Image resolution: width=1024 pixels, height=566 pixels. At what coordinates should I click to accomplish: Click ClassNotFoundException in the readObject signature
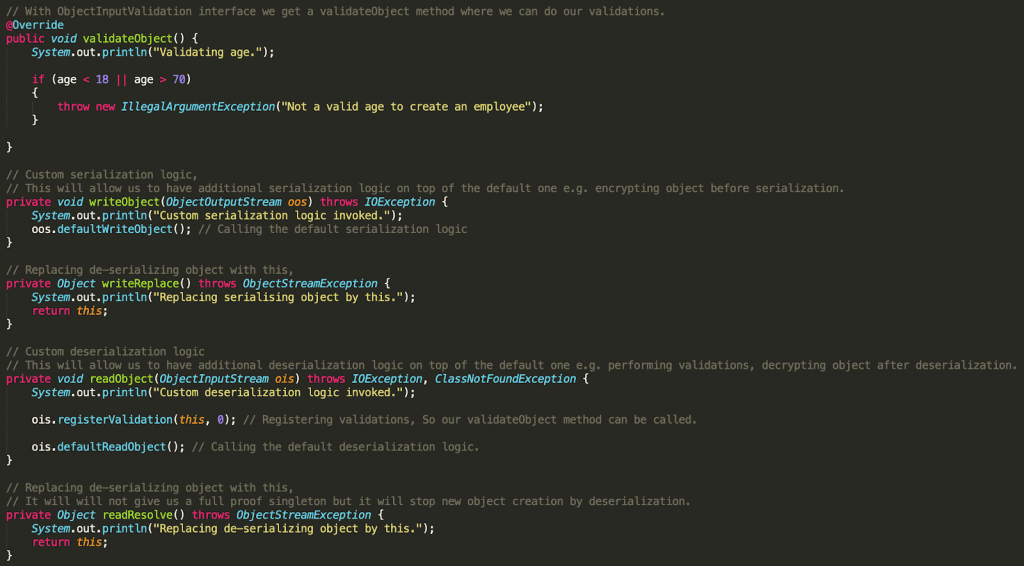505,379
